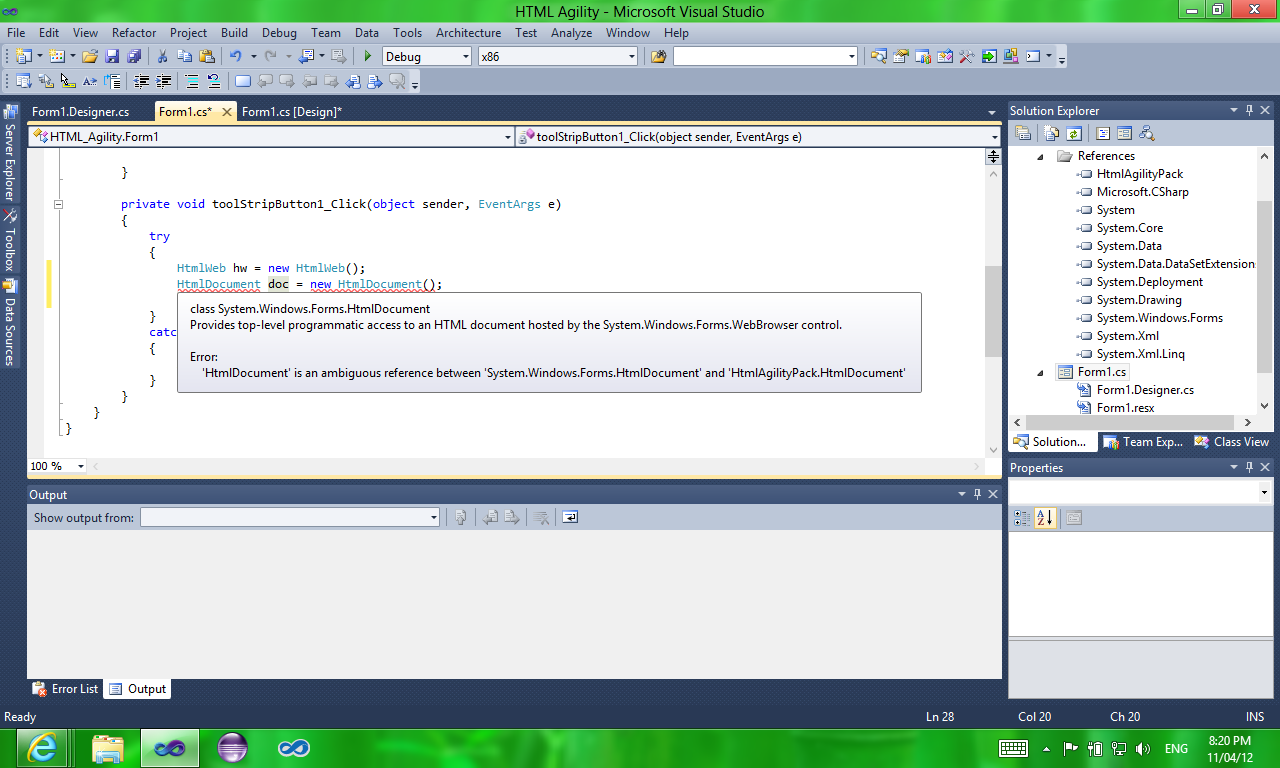Click the Save All toolbar icon
Viewport: 1280px width, 768px height.
click(133, 57)
